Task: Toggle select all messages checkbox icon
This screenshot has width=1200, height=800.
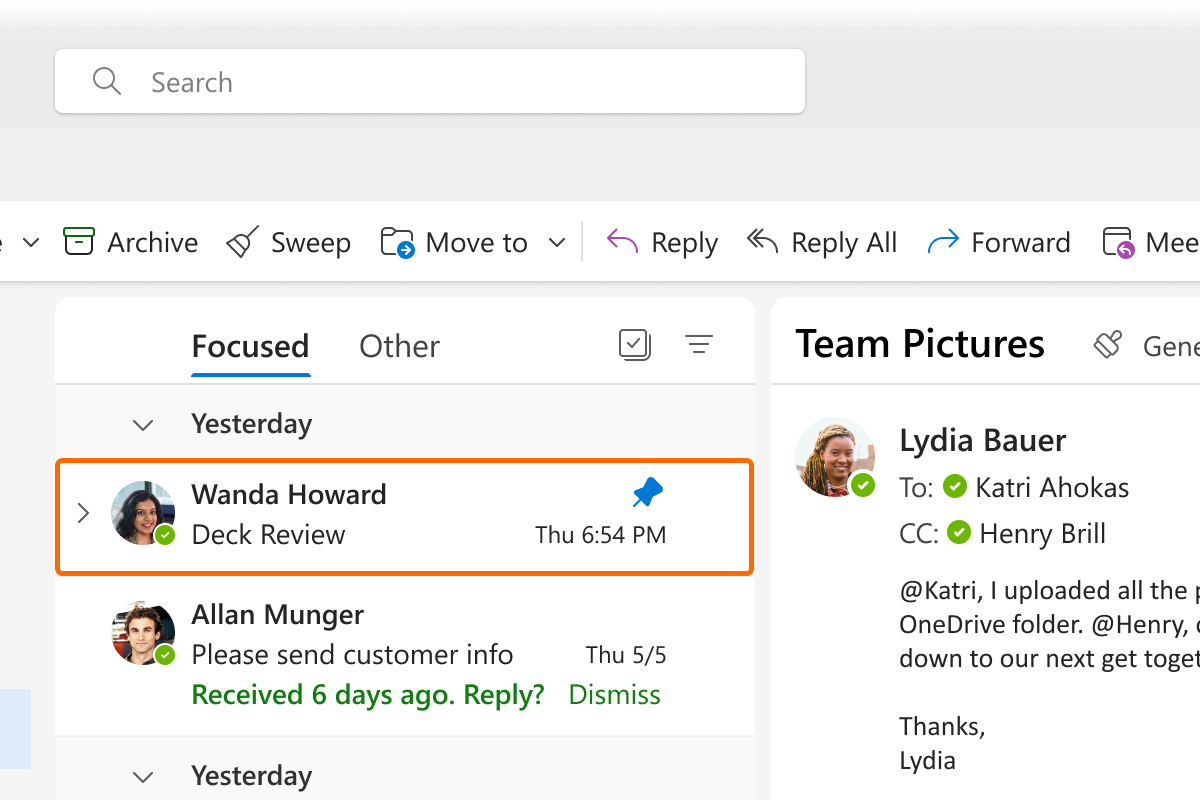Action: [635, 345]
